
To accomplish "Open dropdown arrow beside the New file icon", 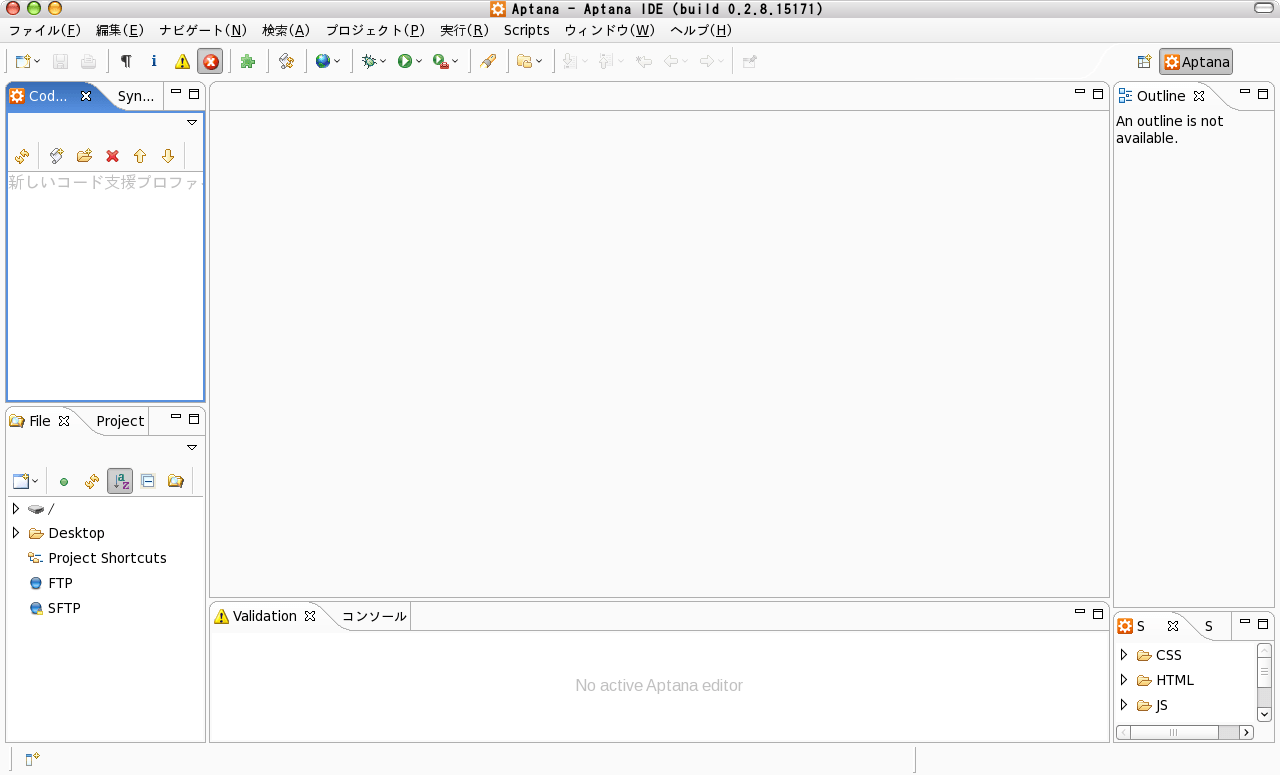I will (37, 61).
